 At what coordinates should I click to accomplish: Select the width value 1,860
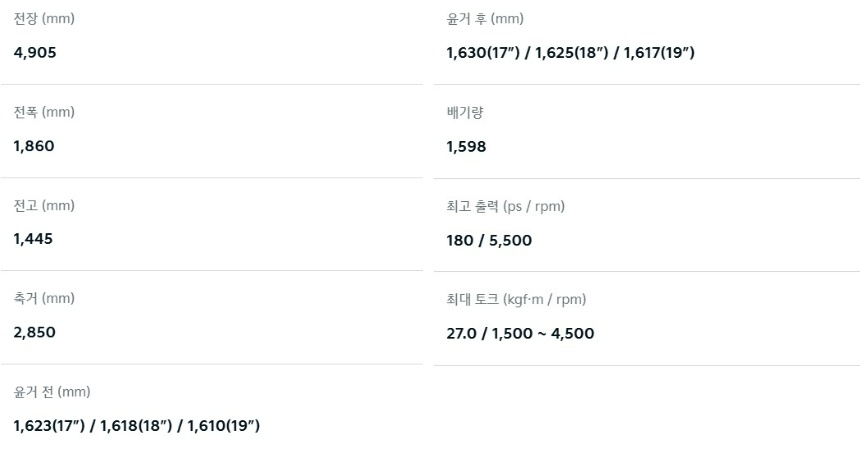pyautogui.click(x=34, y=146)
